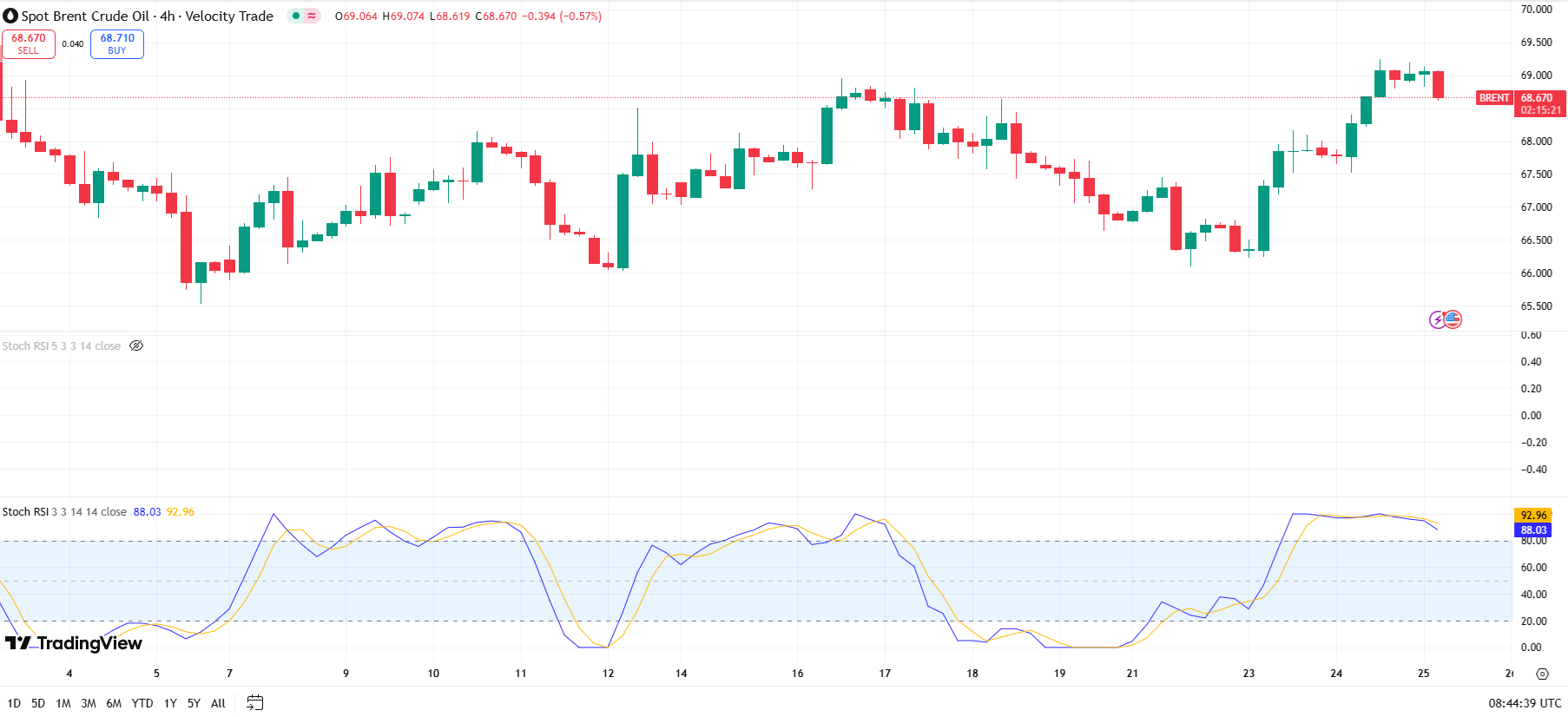The image size is (1568, 717).
Task: Open the Go to date calendar icon
Action: 254,703
